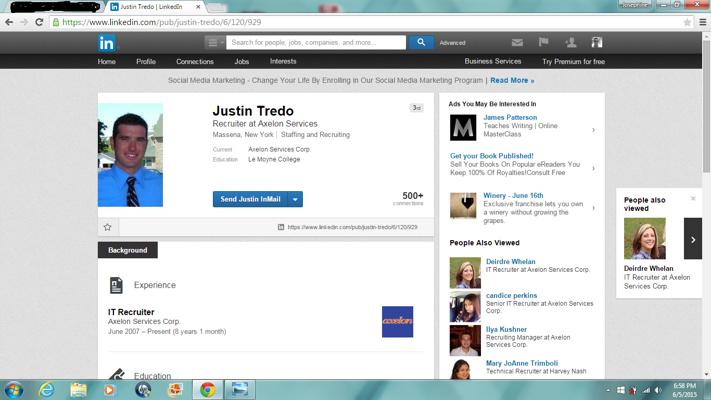Click Justin Tredo's profile photo

(x=130, y=155)
